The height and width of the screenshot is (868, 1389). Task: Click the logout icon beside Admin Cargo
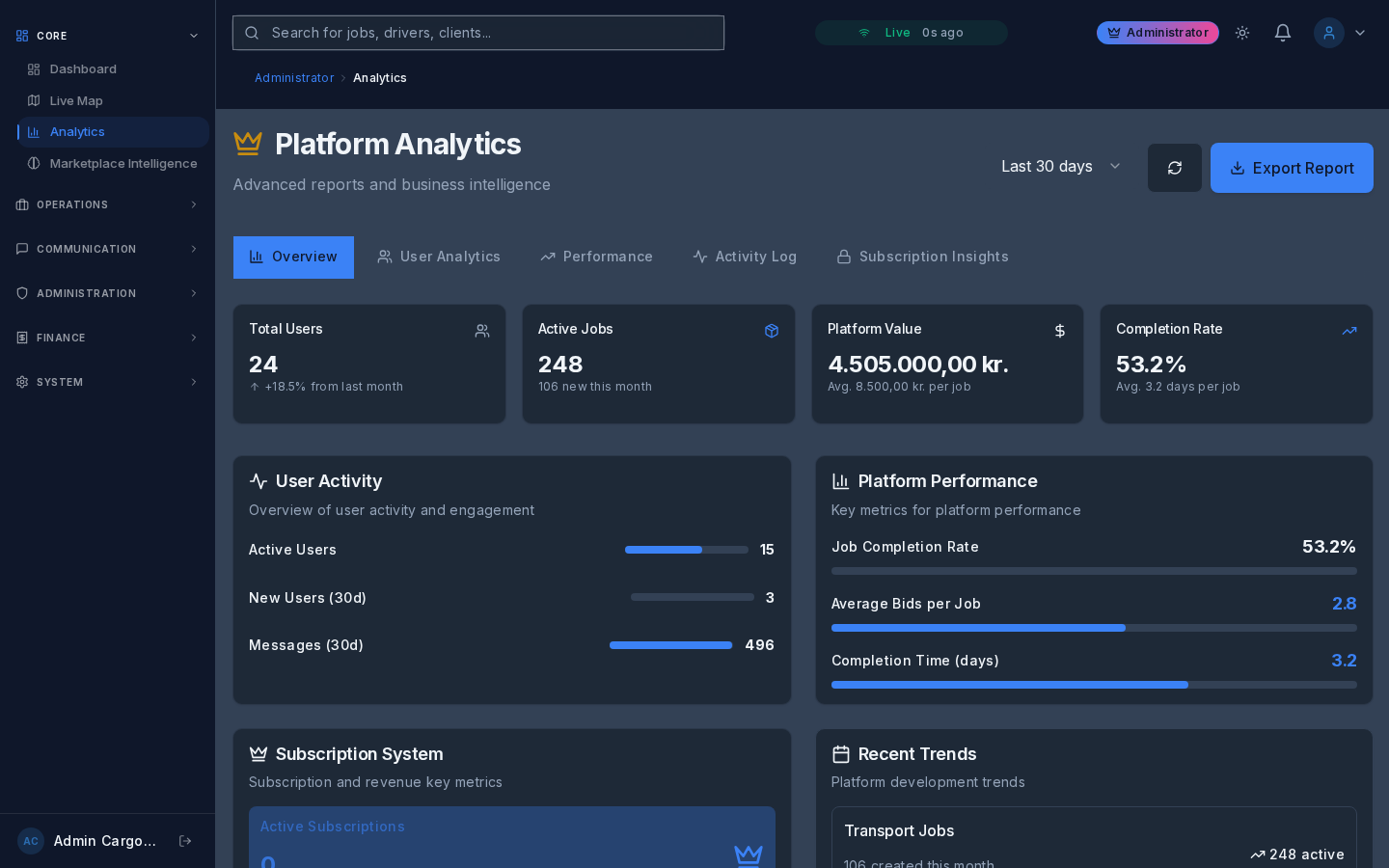(185, 841)
